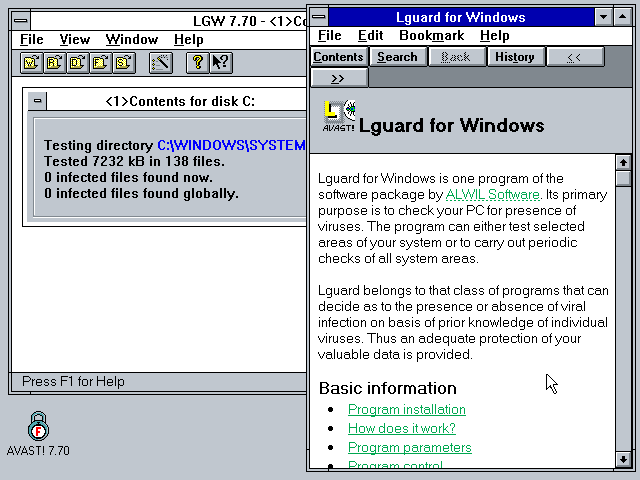640x480 pixels.
Task: Click the yellow question mark help icon
Action: 198,63
